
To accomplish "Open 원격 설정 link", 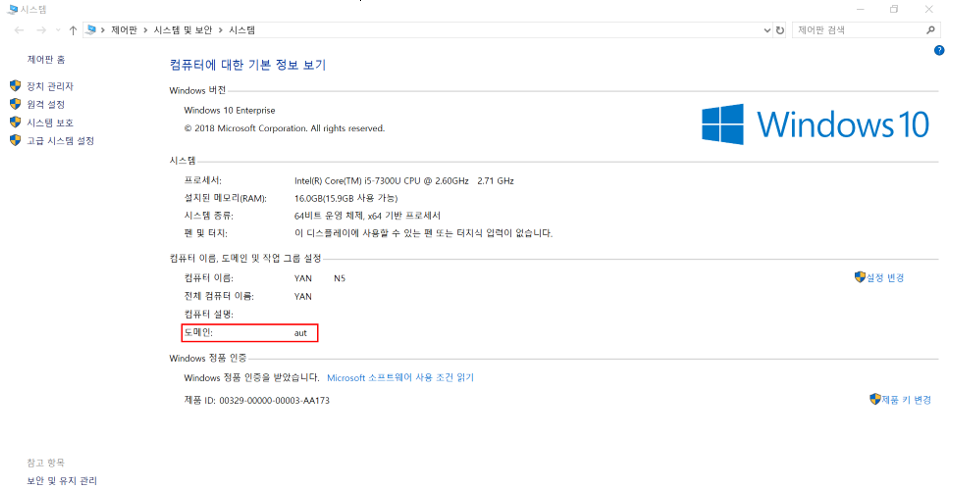I will click(46, 104).
